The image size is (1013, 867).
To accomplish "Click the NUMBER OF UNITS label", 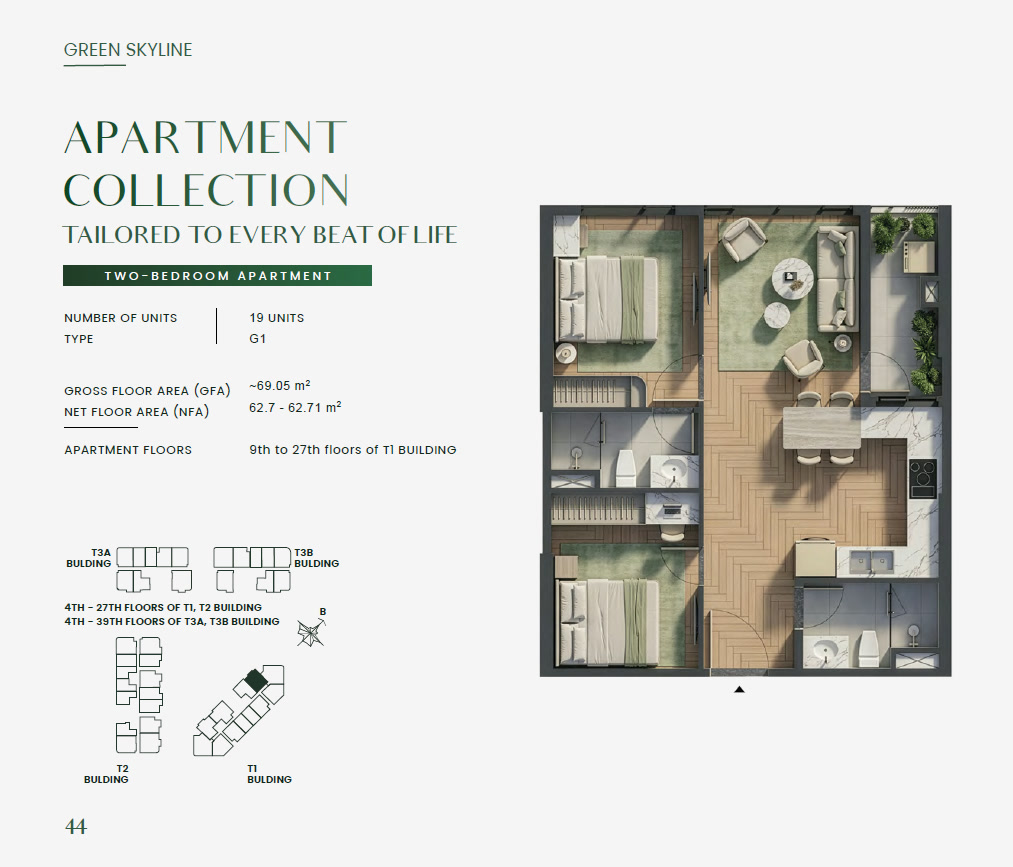I will pyautogui.click(x=120, y=318).
